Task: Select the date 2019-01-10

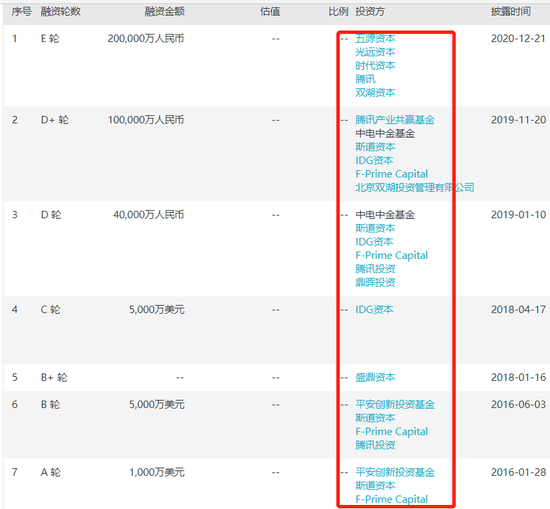Action: (x=518, y=214)
